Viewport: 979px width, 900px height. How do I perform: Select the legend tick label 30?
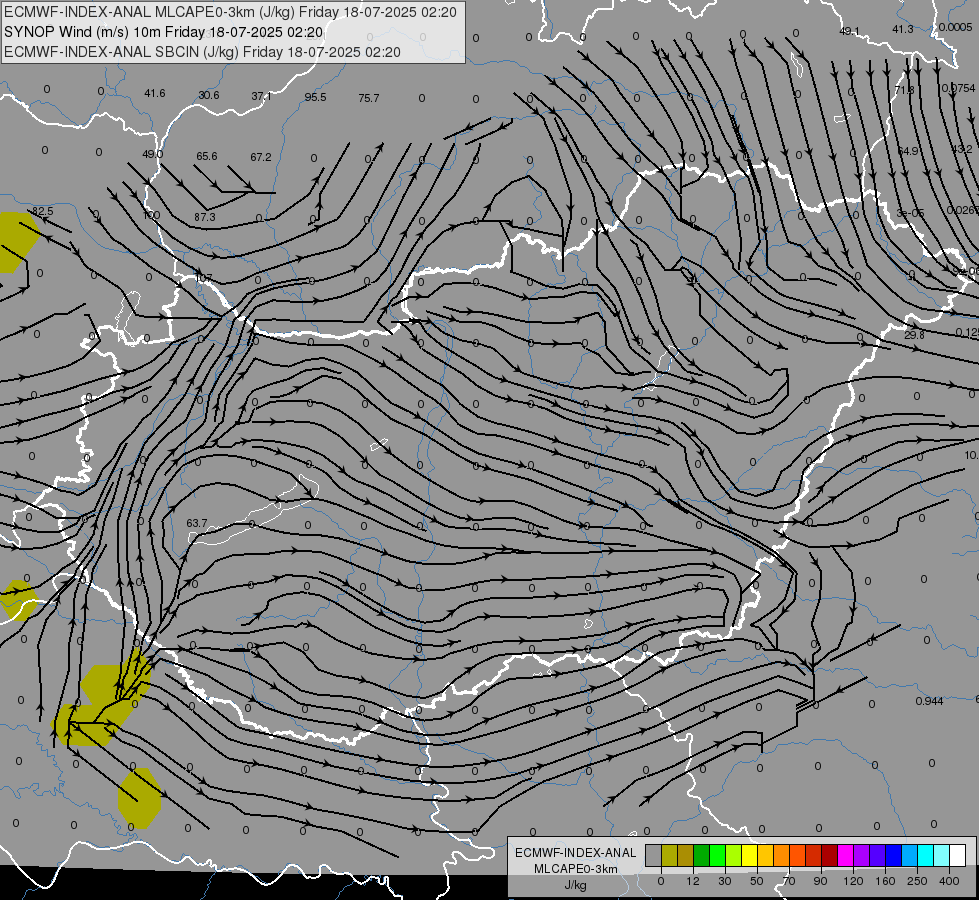tap(725, 881)
